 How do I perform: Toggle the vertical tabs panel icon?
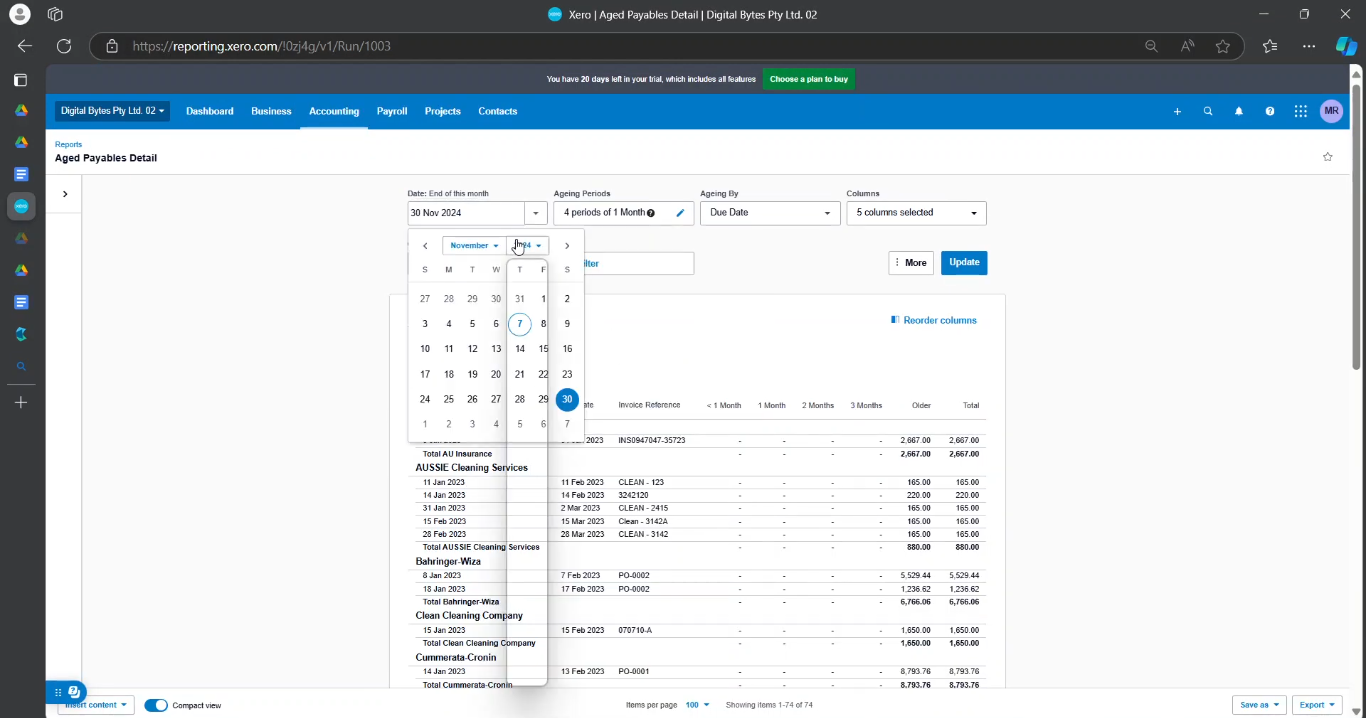[x=20, y=80]
